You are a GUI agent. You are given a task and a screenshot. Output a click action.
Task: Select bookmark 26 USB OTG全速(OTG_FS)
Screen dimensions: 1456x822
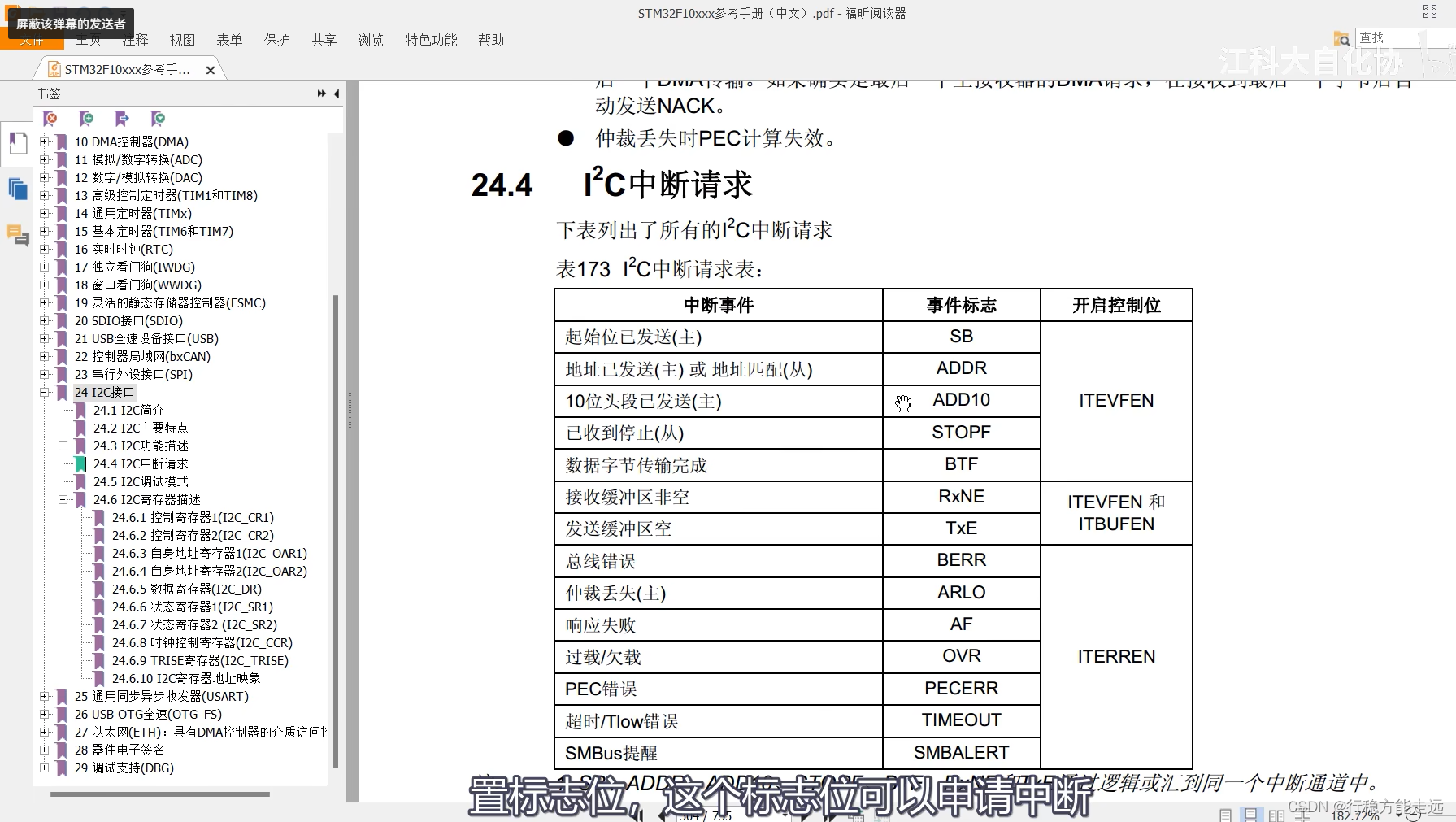[148, 714]
